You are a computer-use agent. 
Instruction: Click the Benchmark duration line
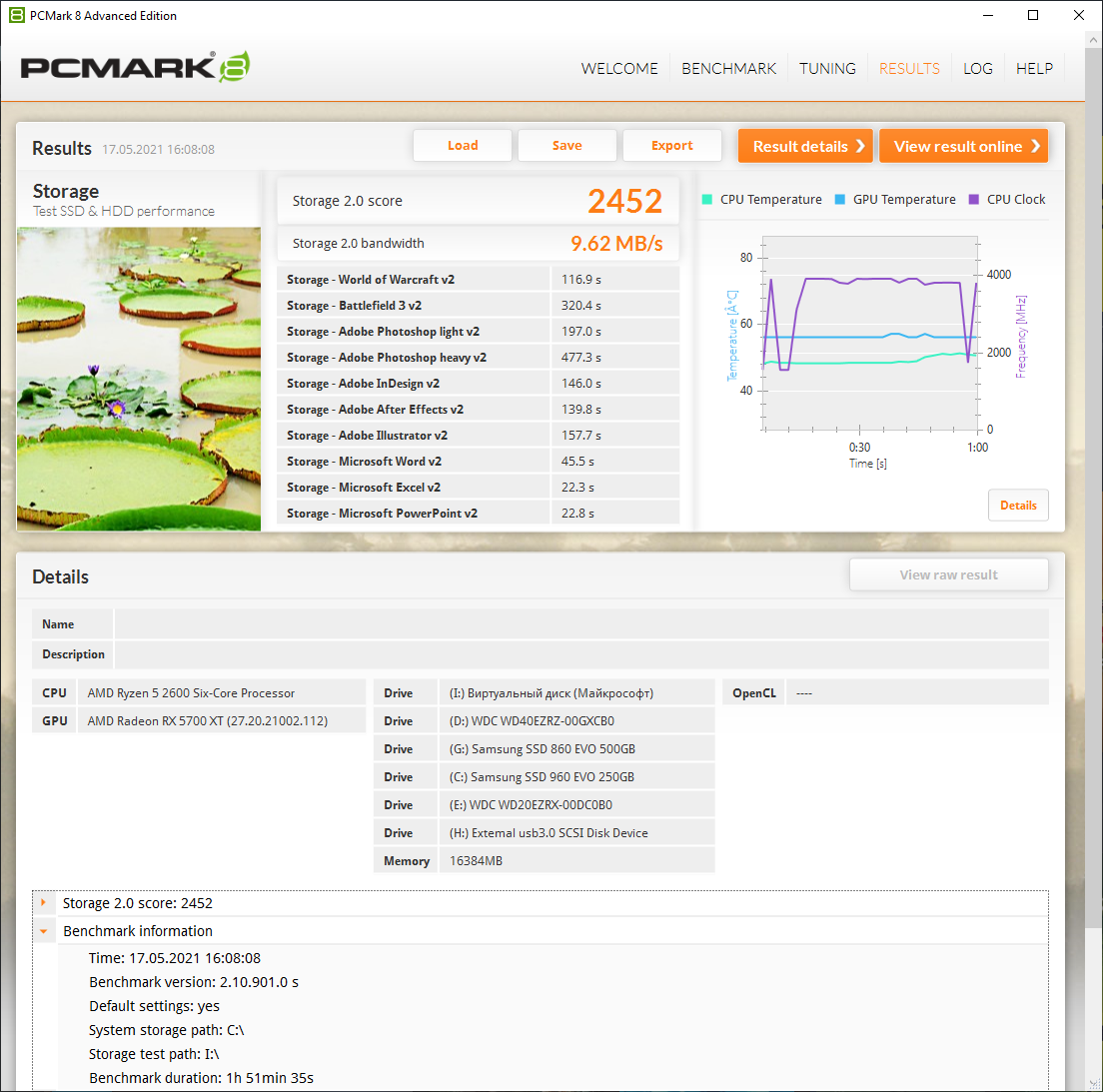[201, 1078]
